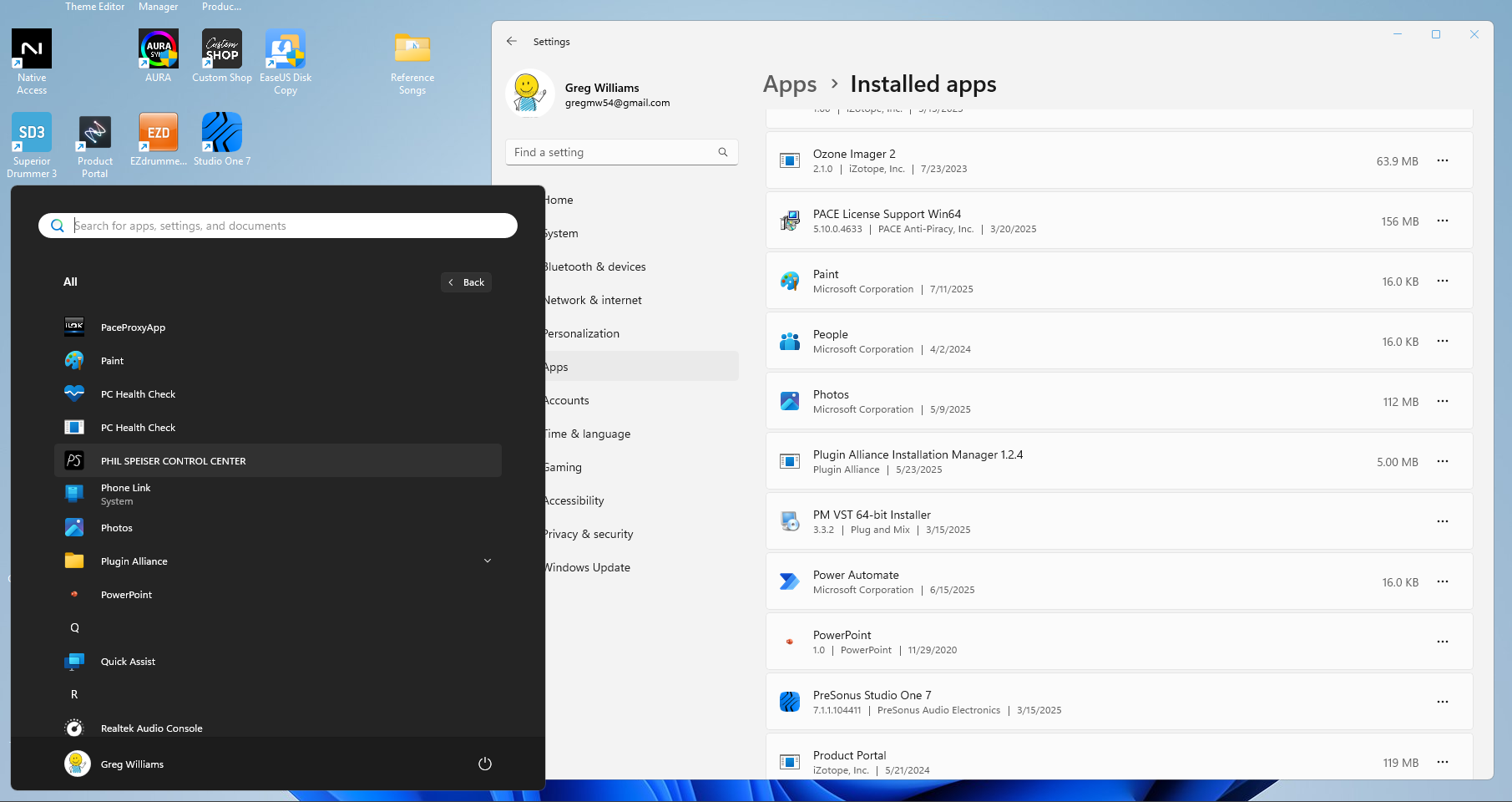Expand the Plugin Alliance folder chevron

tap(488, 561)
